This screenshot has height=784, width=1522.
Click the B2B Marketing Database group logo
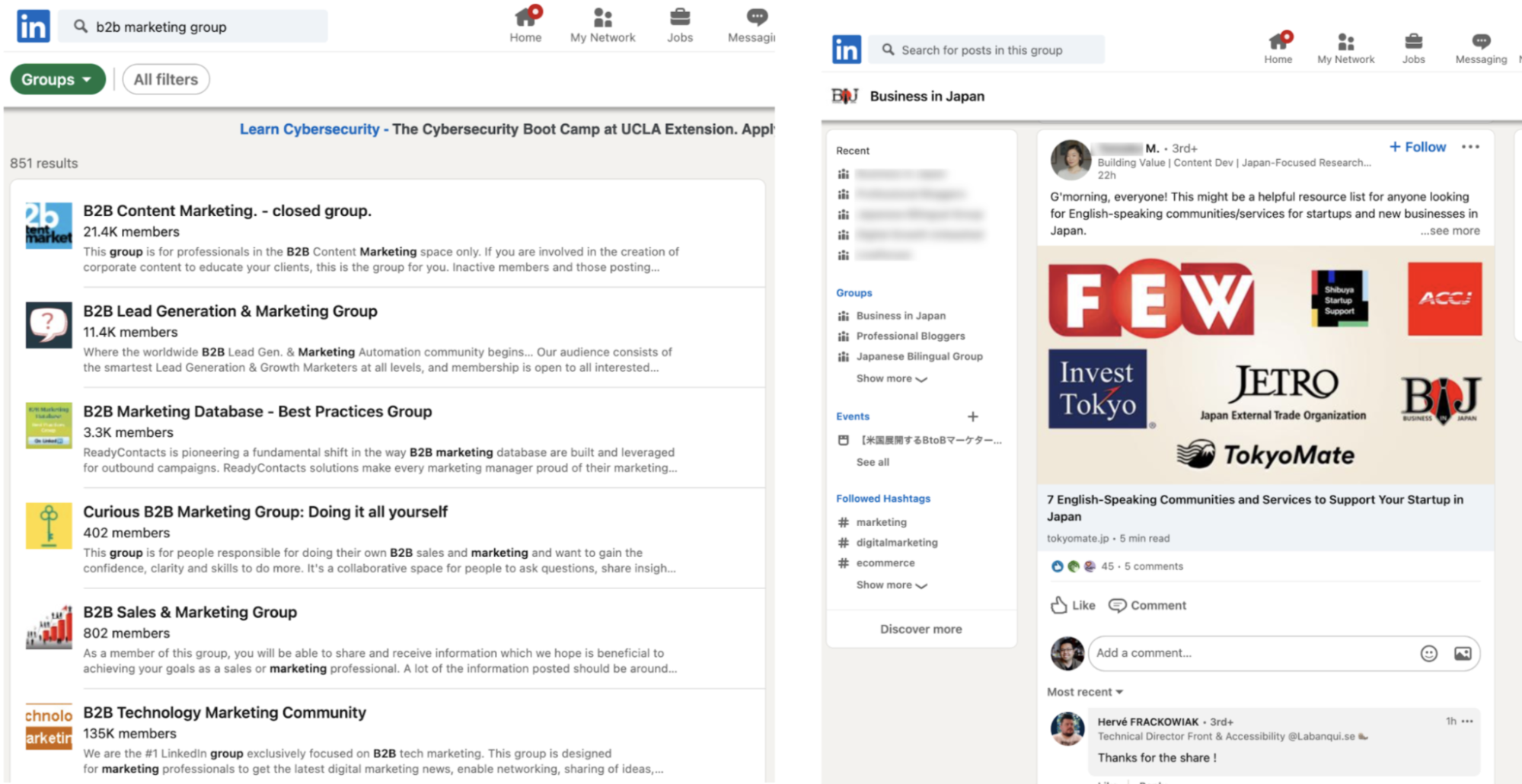pyautogui.click(x=49, y=425)
